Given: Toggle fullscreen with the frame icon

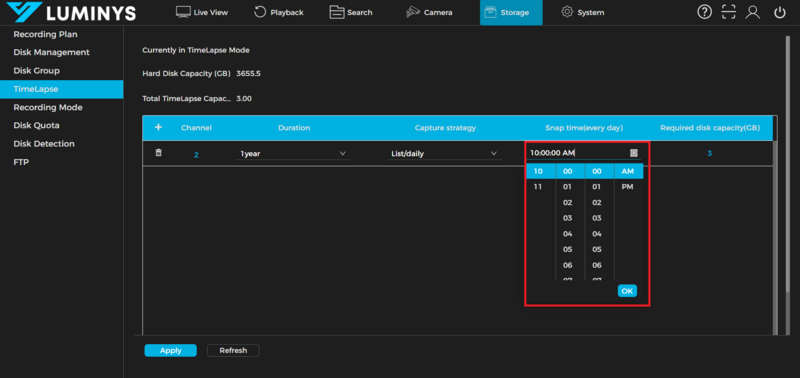Looking at the screenshot, I should 729,12.
